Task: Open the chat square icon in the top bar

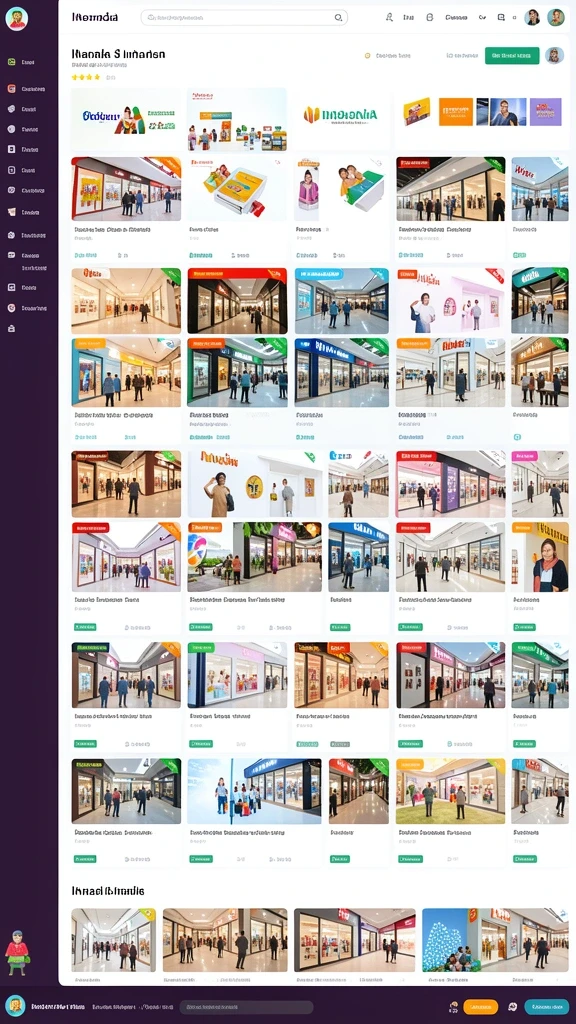Action: coord(501,18)
